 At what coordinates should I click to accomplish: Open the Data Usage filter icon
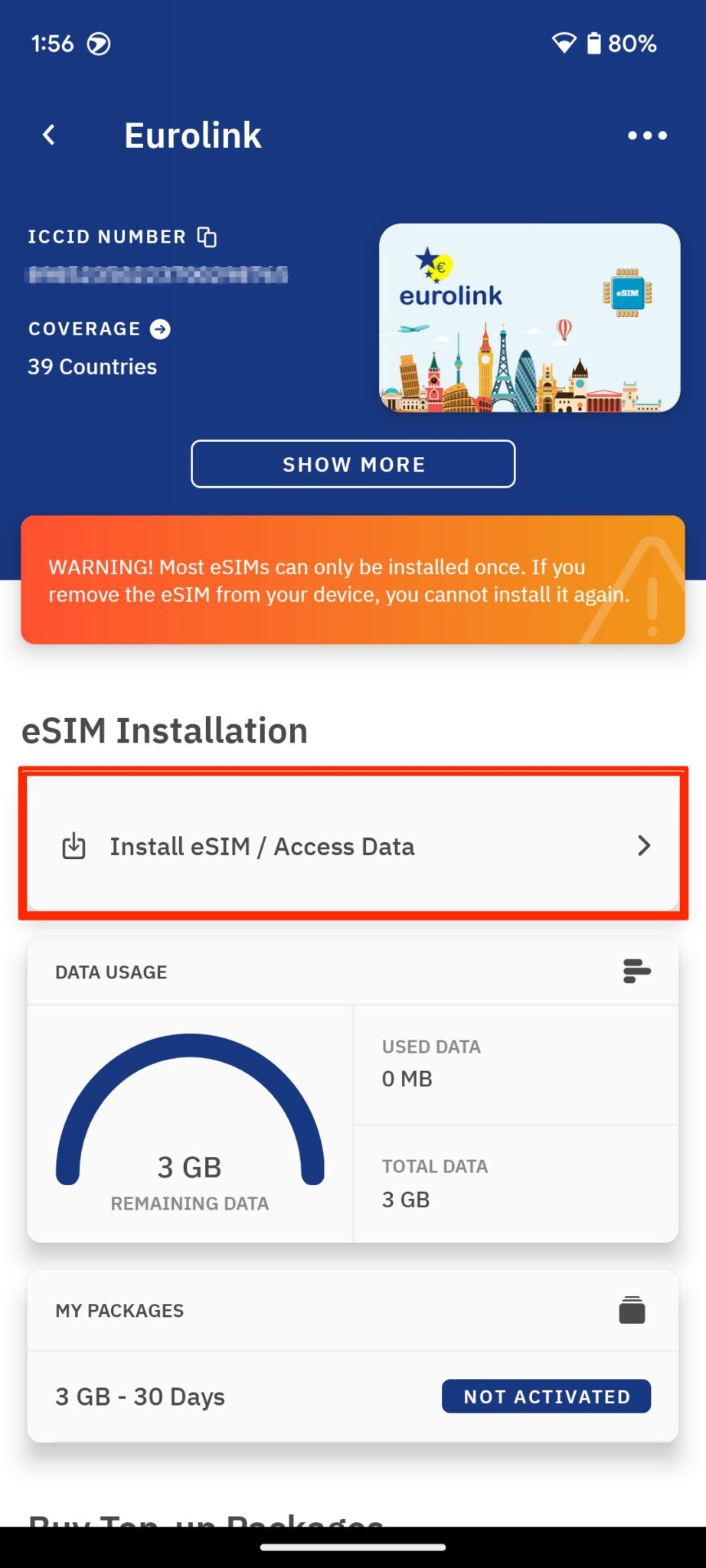[636, 972]
